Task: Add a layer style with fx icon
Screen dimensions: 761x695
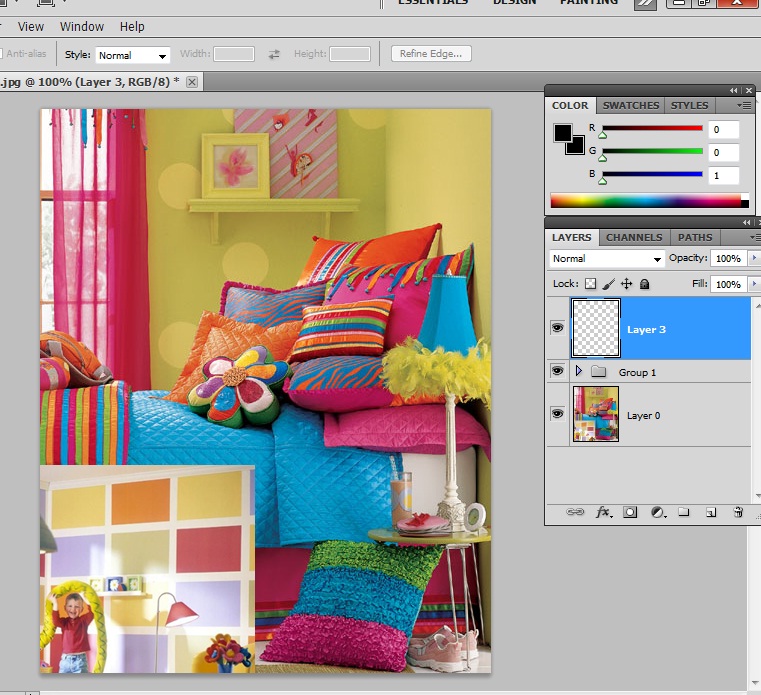Action: coord(603,512)
